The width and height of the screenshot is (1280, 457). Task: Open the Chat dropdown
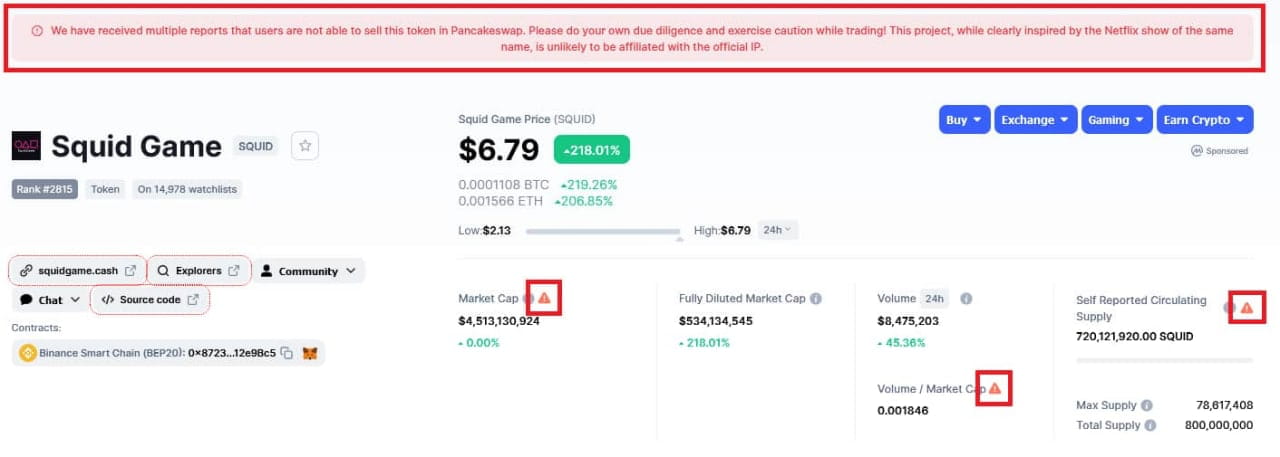(50, 300)
